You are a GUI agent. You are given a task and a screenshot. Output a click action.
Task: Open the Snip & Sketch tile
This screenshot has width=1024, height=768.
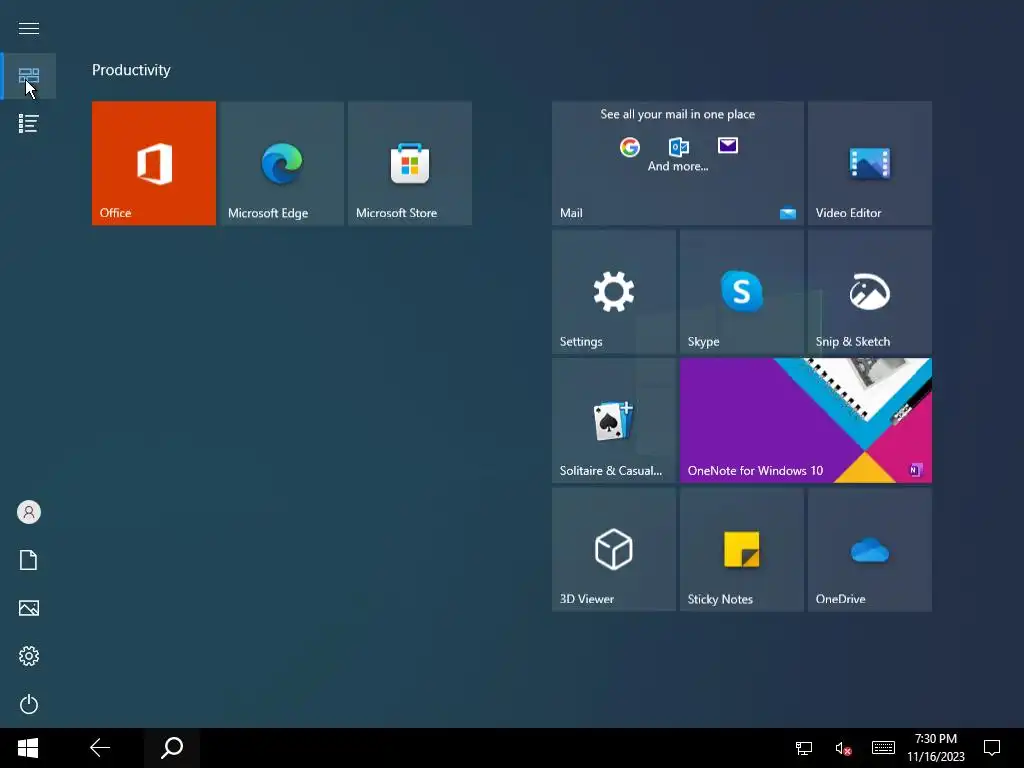point(869,292)
